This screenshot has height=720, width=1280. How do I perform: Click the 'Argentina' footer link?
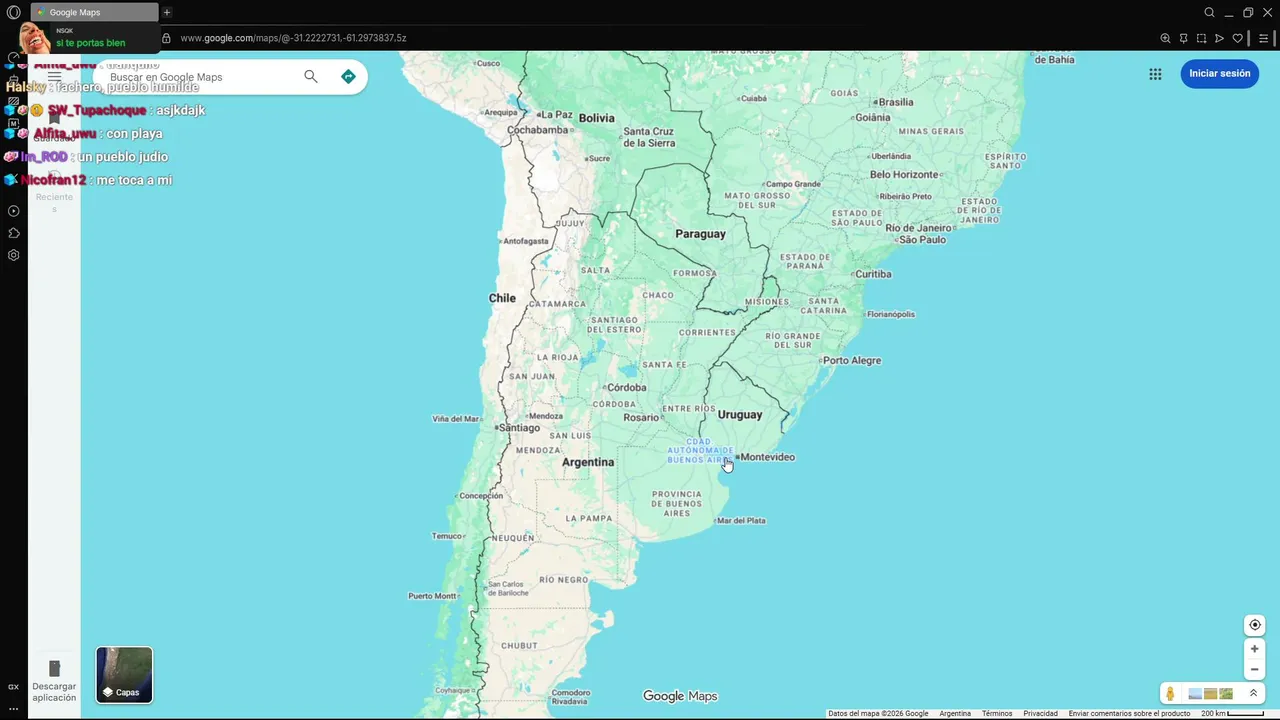point(955,713)
